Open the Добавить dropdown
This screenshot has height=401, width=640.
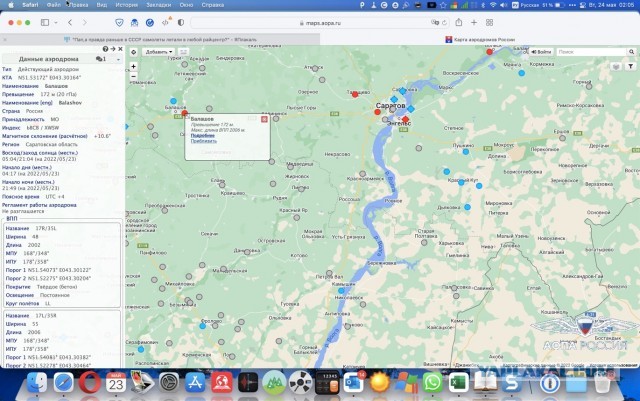[158, 52]
